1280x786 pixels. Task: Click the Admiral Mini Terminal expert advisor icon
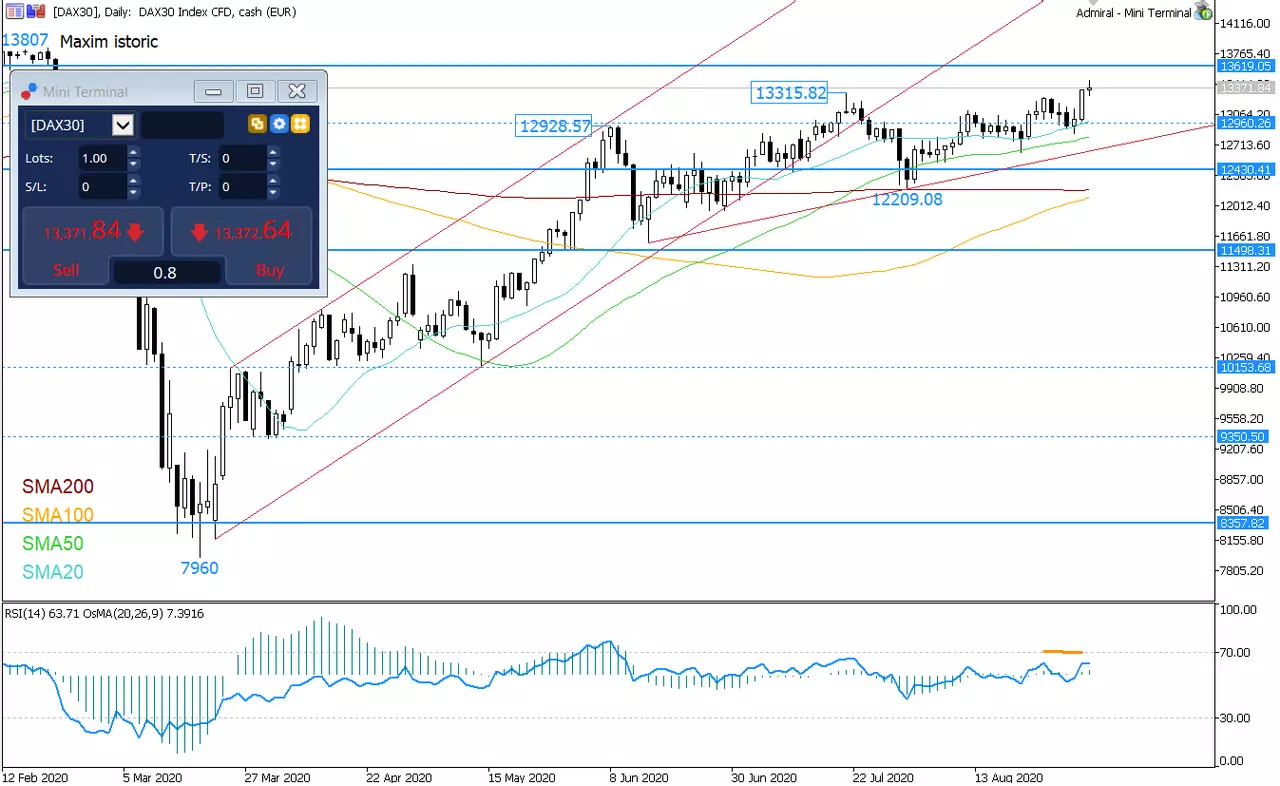coord(1203,11)
